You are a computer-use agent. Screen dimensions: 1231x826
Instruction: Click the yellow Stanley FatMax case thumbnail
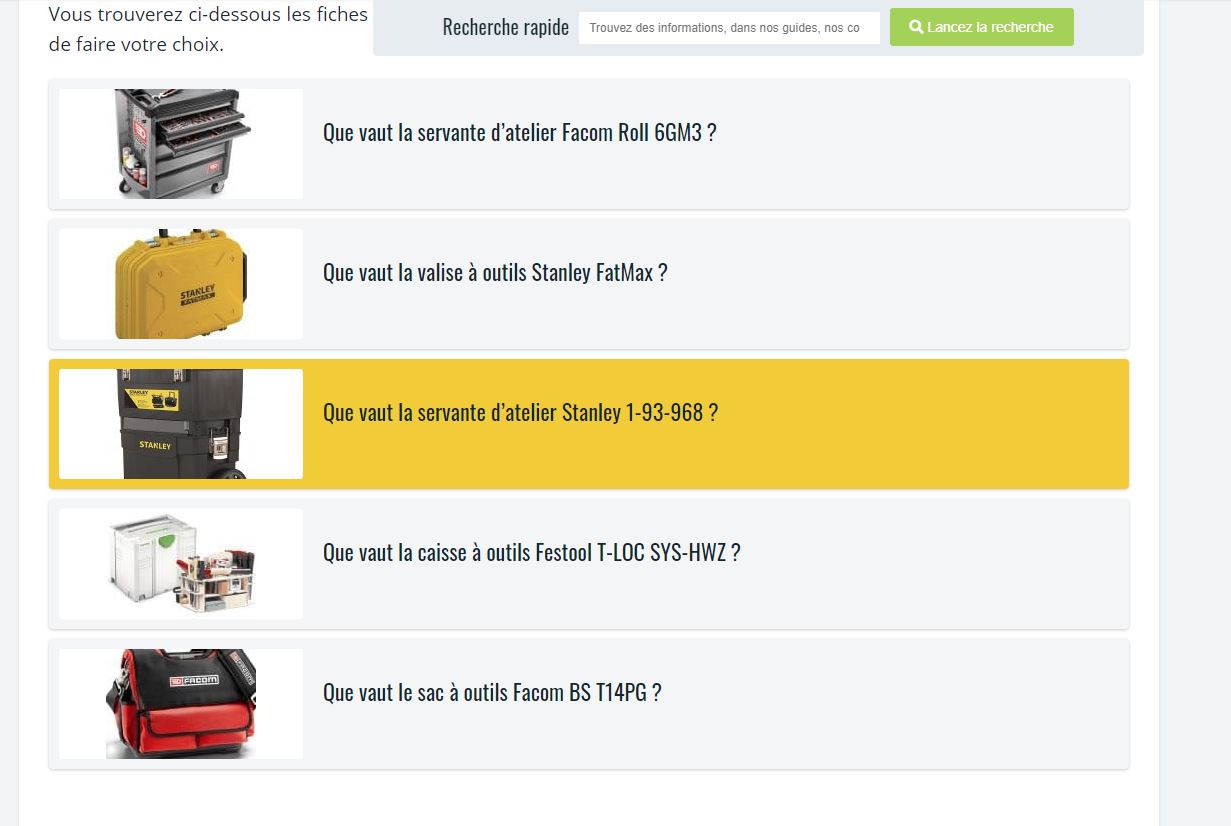[x=181, y=284]
